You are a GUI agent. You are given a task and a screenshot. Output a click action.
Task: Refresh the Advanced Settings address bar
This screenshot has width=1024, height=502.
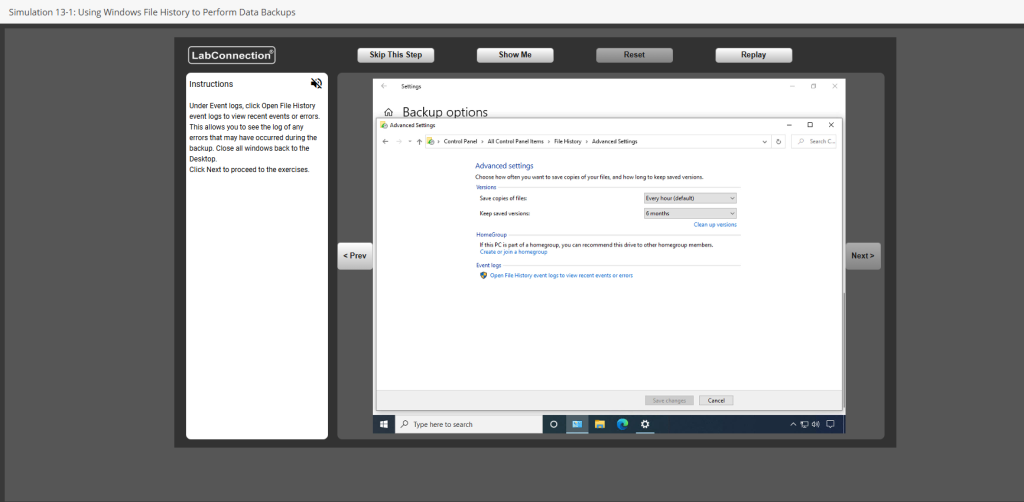tap(778, 142)
